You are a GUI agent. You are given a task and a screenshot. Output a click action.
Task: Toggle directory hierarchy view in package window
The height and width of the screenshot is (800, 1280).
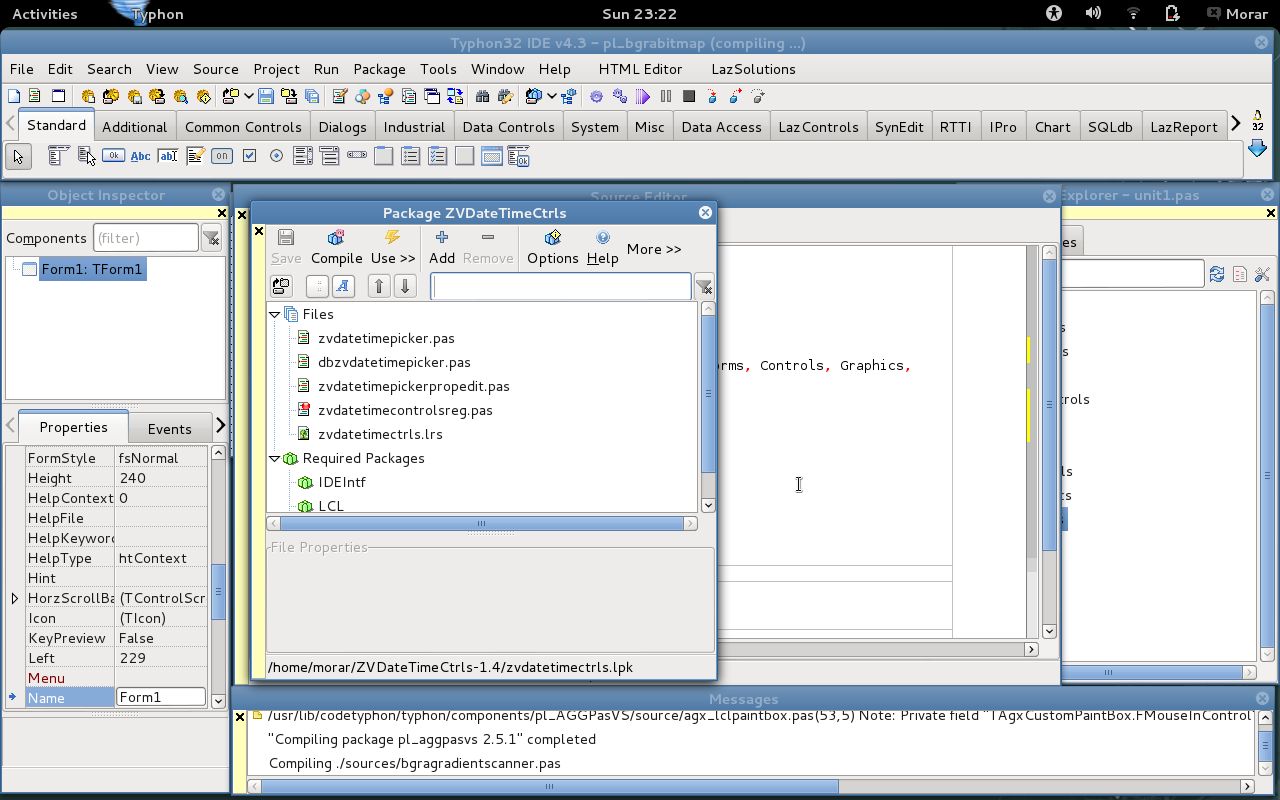(317, 287)
